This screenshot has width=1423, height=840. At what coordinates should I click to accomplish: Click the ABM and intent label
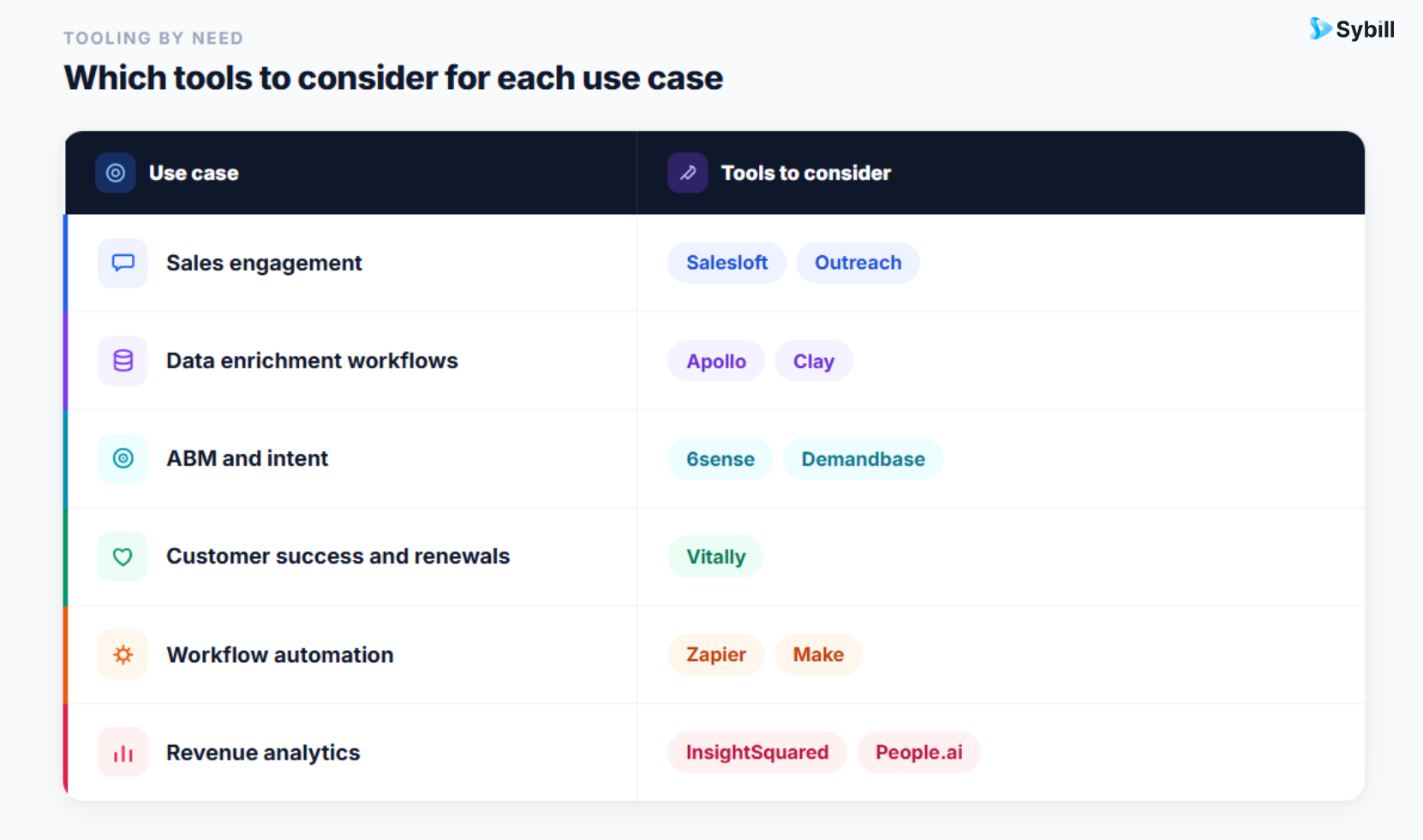[247, 458]
